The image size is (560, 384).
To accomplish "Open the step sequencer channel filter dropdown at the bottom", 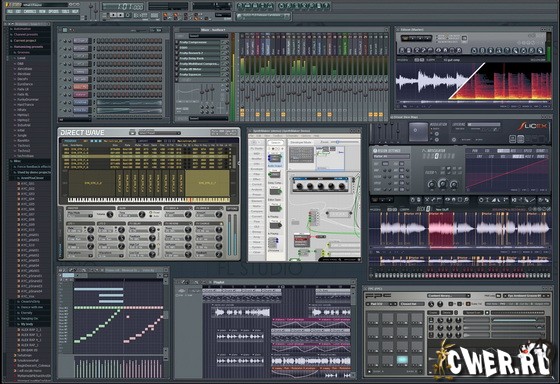I will click(75, 120).
